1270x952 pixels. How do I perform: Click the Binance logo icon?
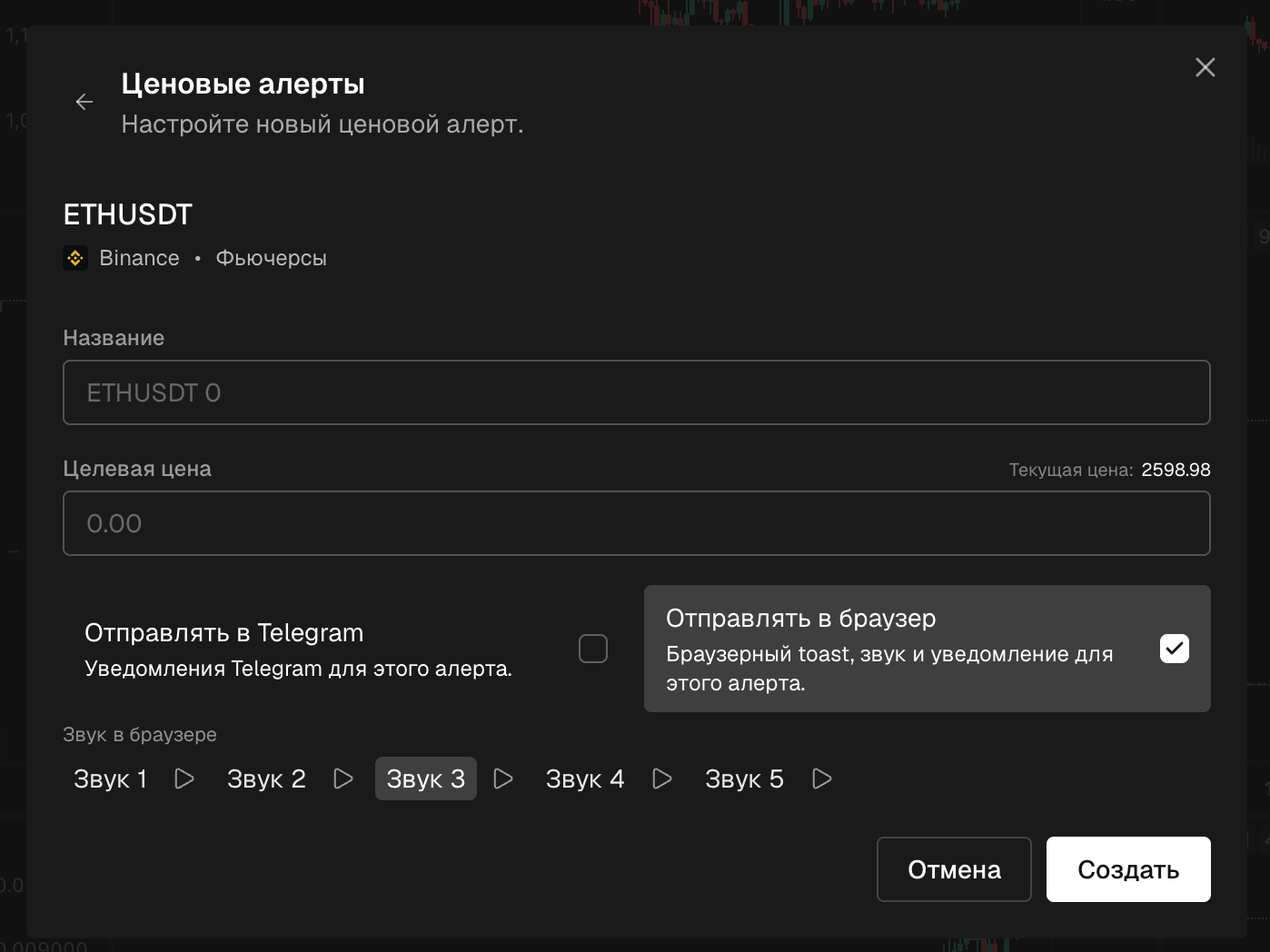point(75,258)
